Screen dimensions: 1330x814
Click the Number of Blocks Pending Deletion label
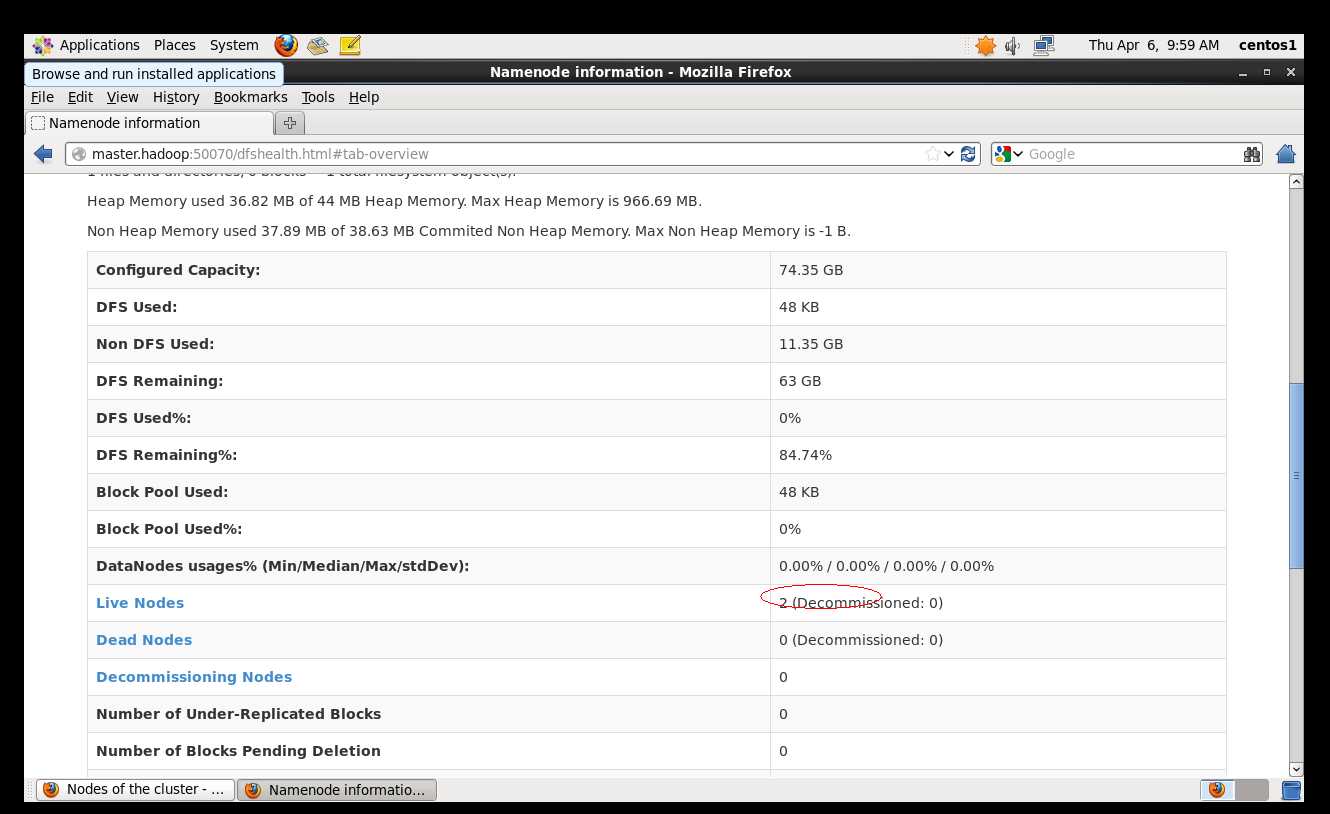[238, 751]
